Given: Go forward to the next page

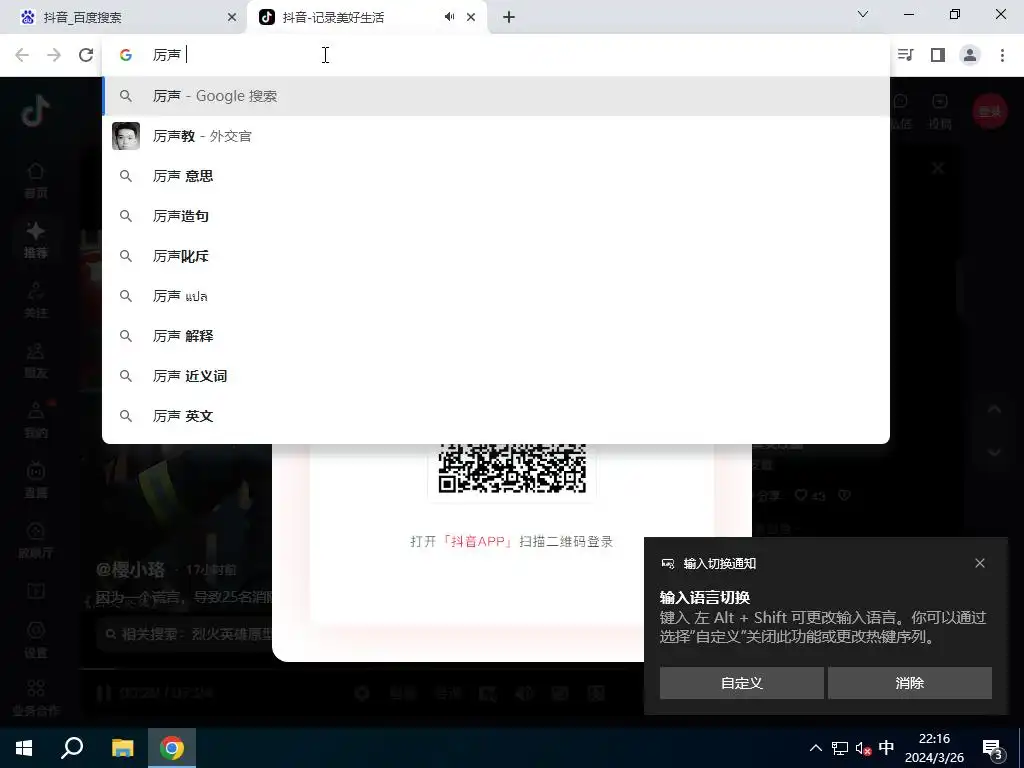Looking at the screenshot, I should point(54,55).
